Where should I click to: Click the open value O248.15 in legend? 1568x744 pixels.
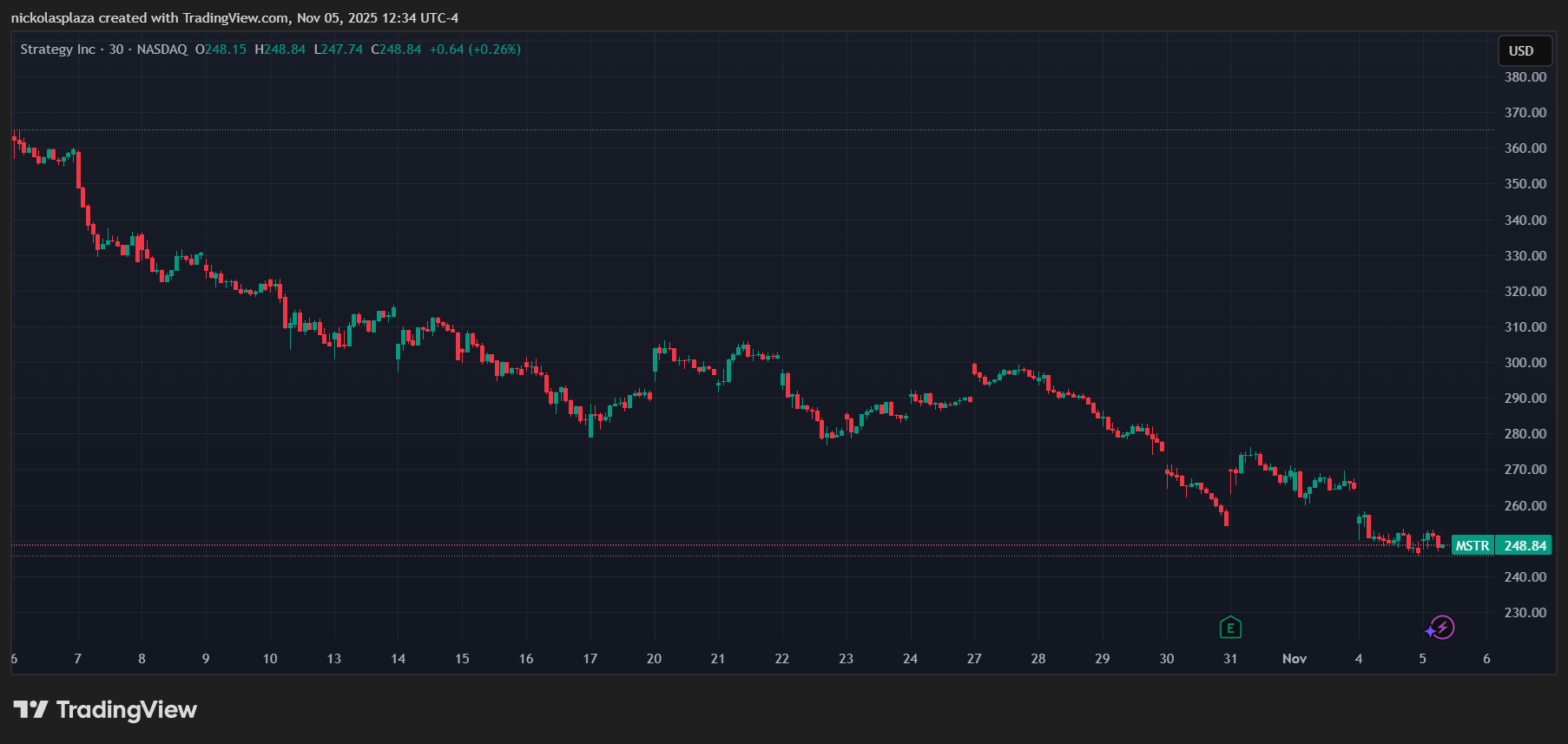(221, 49)
